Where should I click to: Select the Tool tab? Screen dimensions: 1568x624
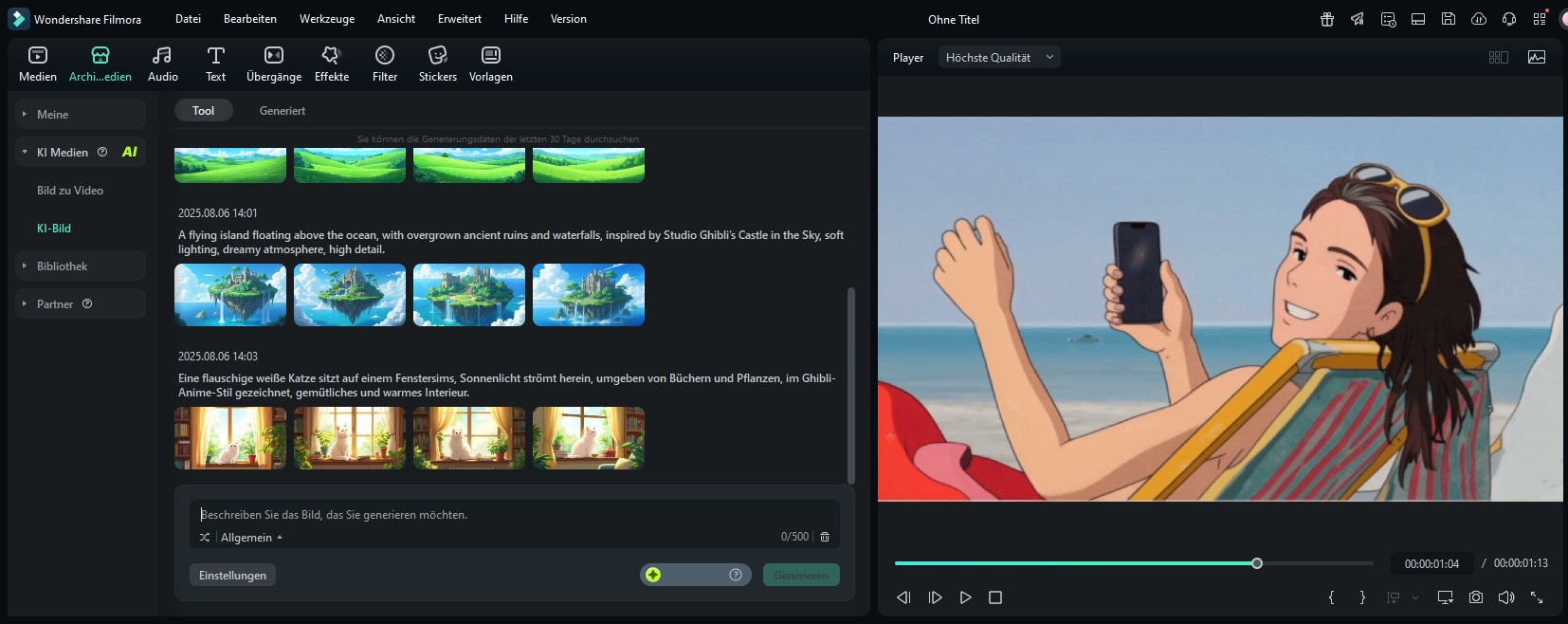[x=204, y=111]
